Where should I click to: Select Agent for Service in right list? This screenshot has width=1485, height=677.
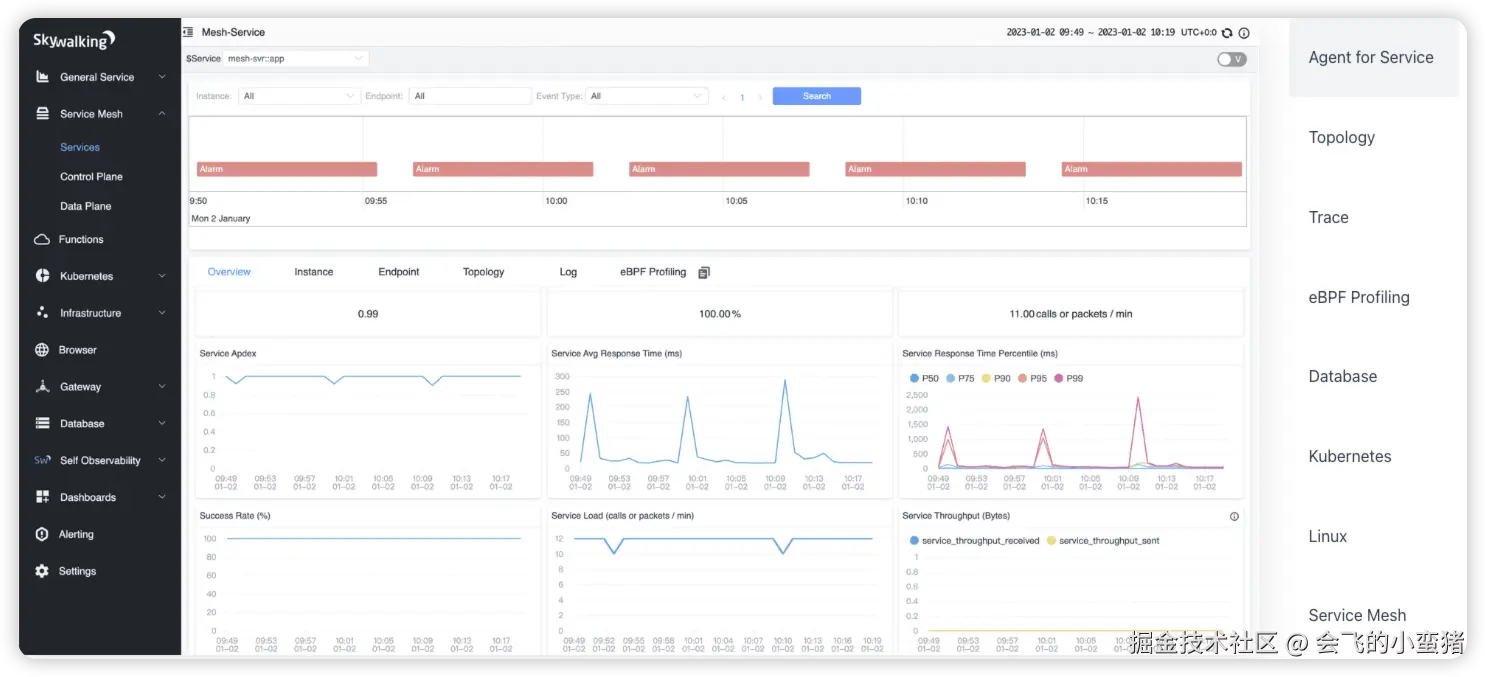click(1372, 58)
